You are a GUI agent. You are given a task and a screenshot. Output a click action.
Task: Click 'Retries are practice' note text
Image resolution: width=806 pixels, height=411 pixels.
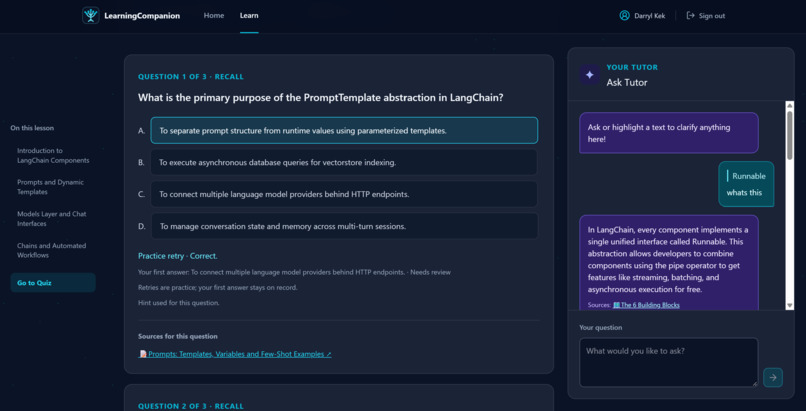click(218, 287)
